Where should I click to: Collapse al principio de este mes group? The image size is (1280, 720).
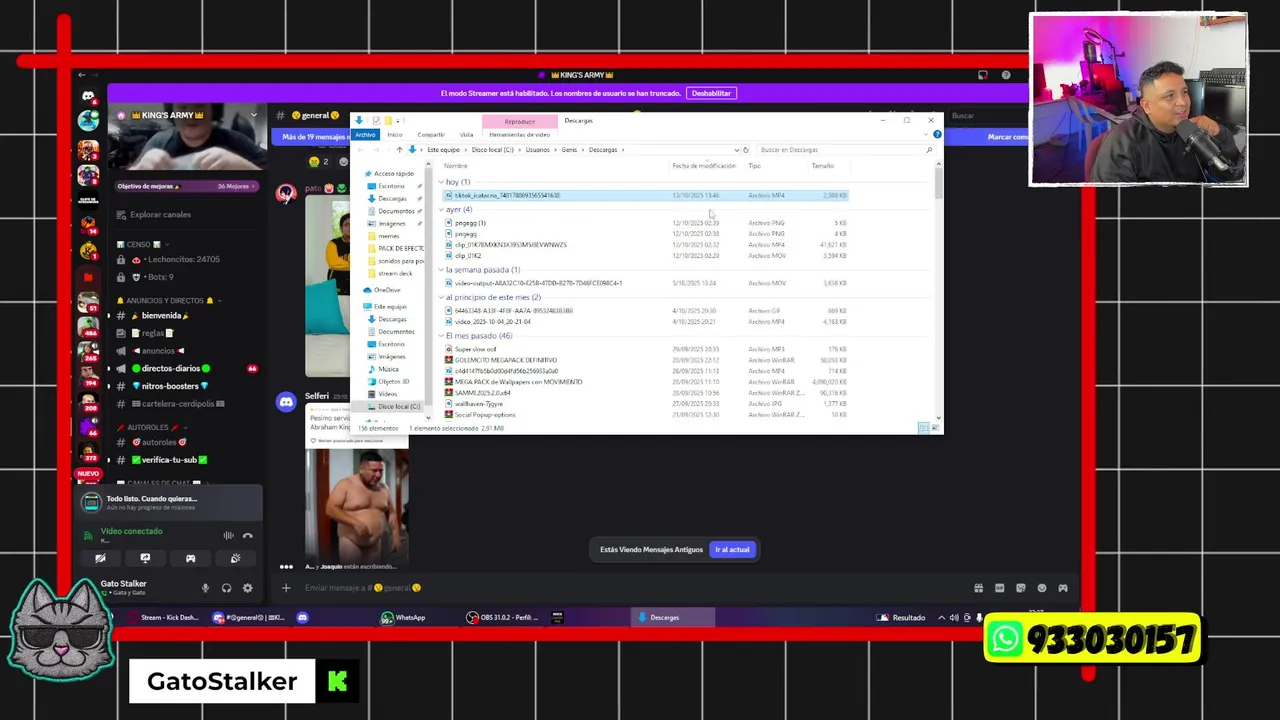coord(441,298)
